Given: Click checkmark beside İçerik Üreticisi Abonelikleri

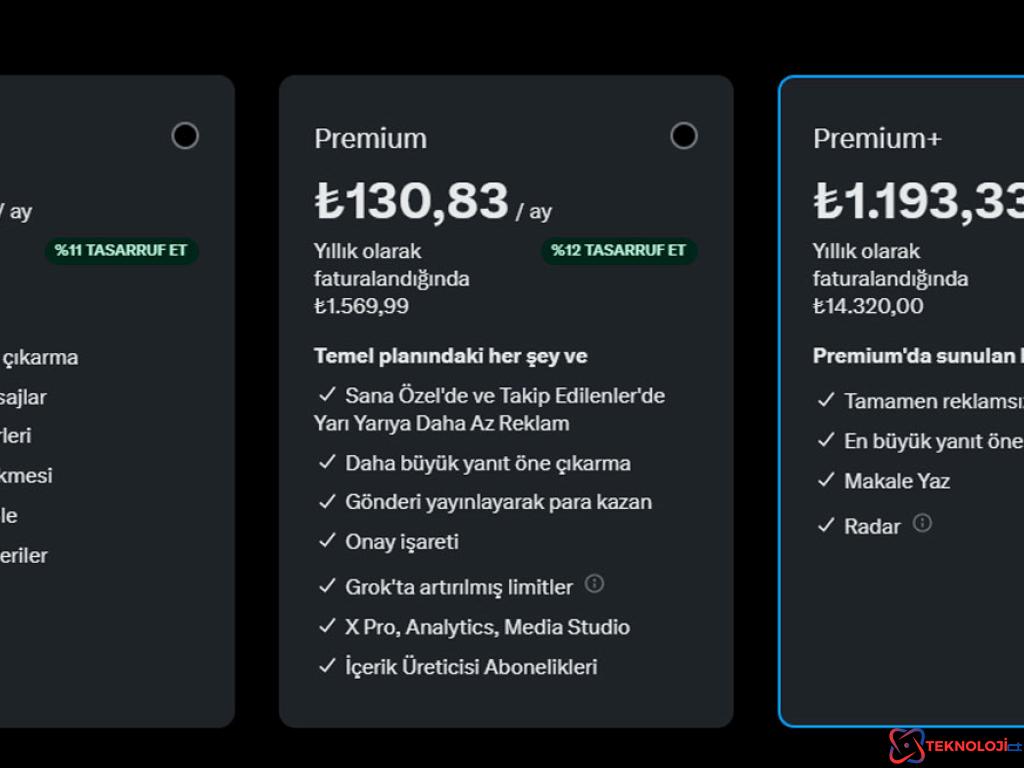Looking at the screenshot, I should coord(327,666).
